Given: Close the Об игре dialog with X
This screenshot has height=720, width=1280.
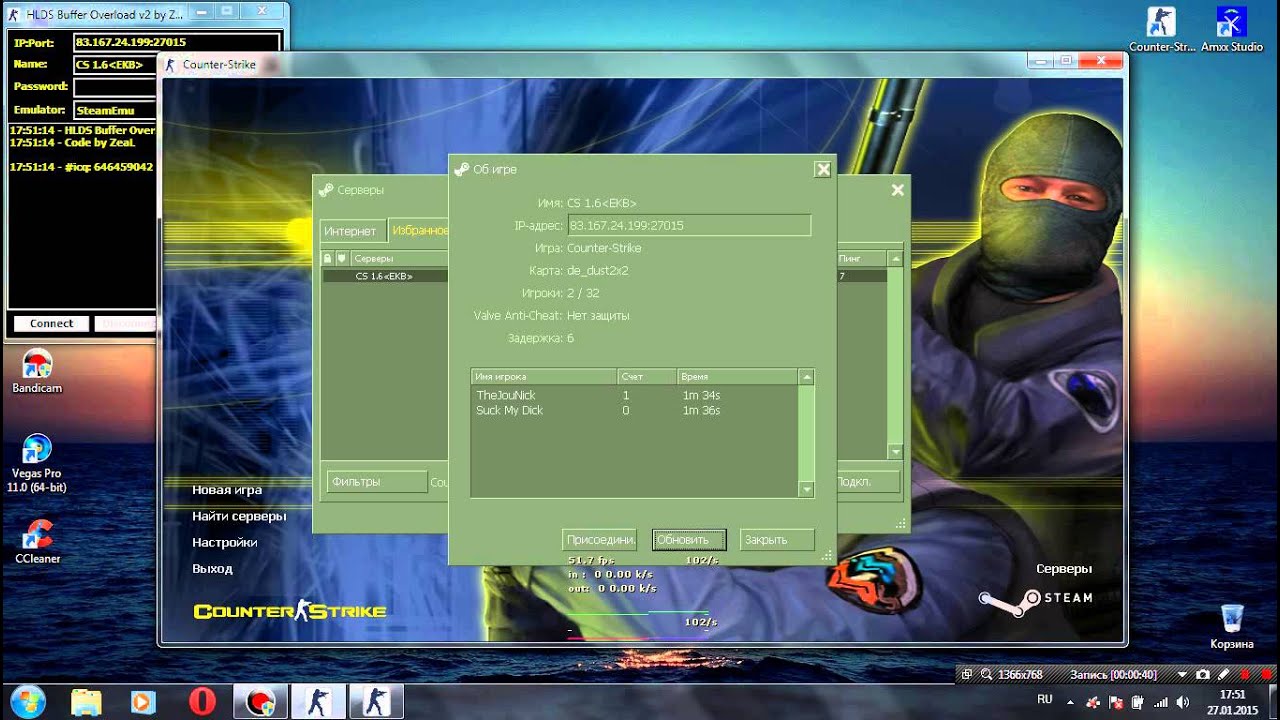Looking at the screenshot, I should (822, 169).
